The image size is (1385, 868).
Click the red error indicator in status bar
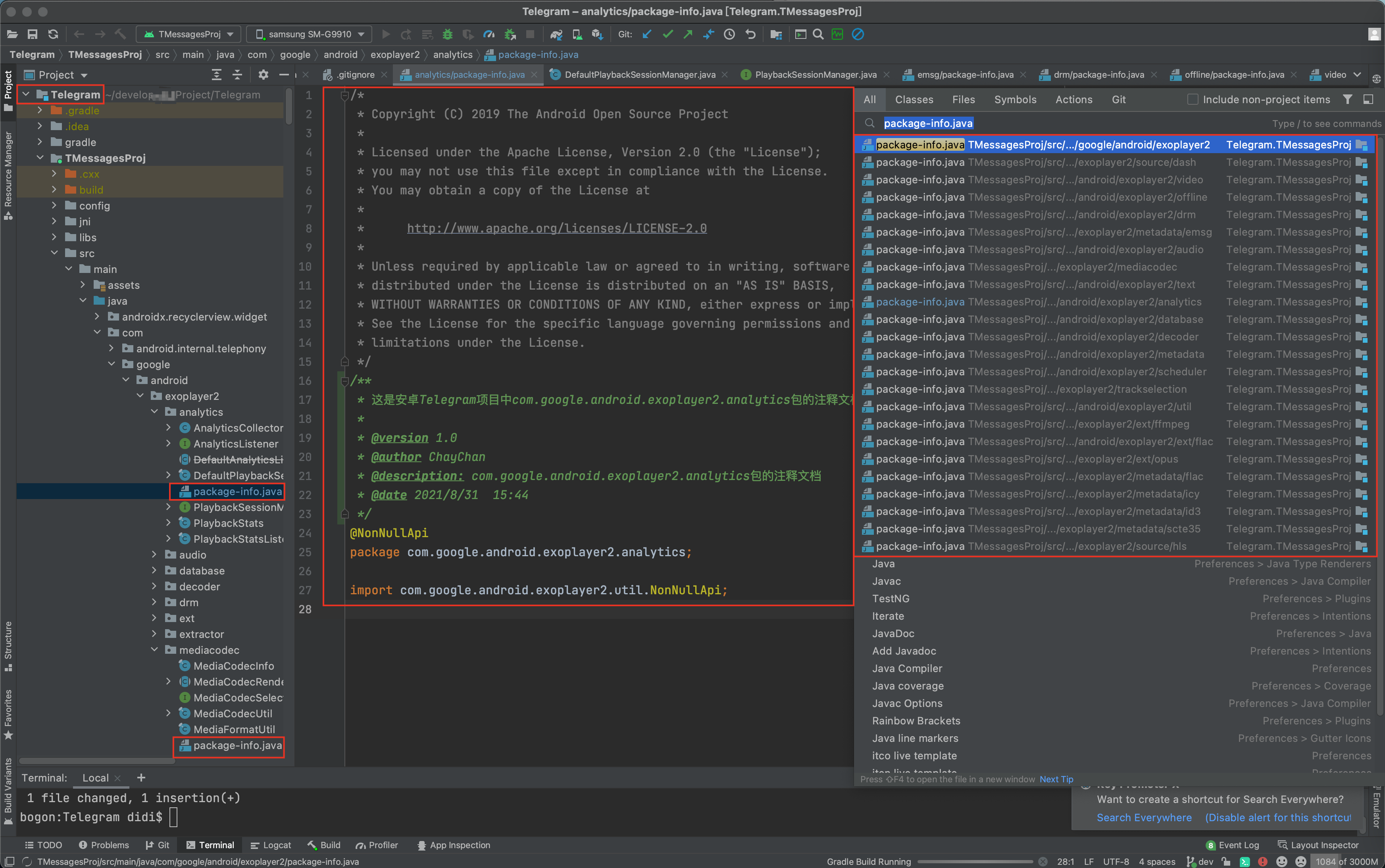tap(1263, 861)
